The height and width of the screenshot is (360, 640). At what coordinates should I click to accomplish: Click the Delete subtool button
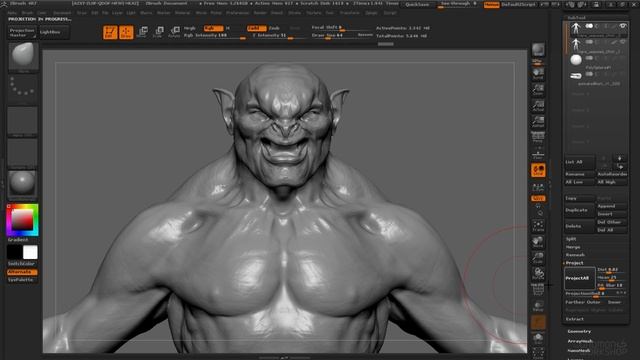[580, 226]
